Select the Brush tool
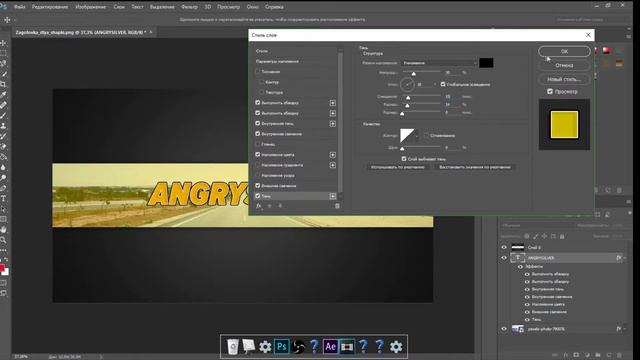Viewport: 640px width, 360px height. (3, 116)
